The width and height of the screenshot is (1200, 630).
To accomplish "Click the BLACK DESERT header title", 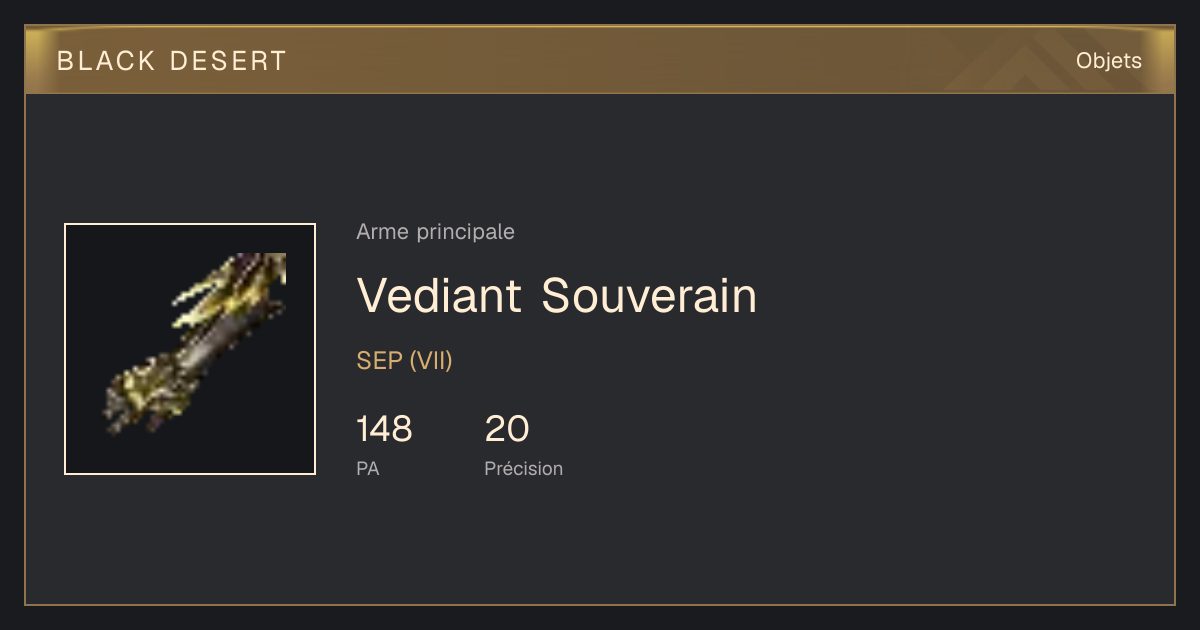I will click(172, 61).
